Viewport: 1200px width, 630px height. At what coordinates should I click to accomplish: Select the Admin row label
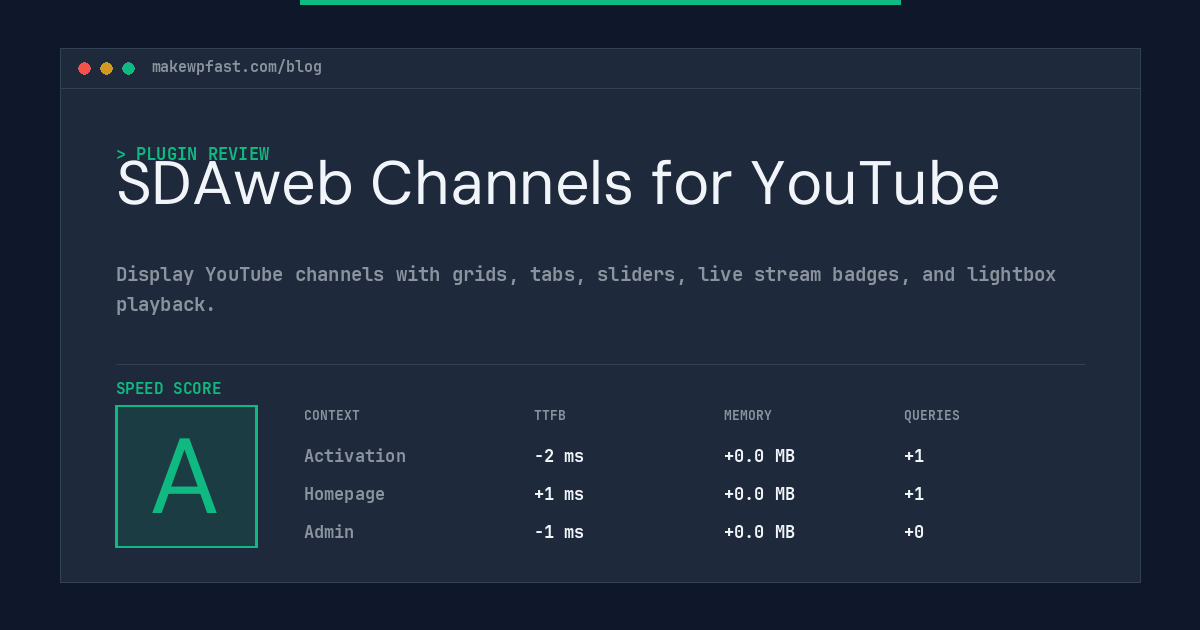[x=329, y=532]
